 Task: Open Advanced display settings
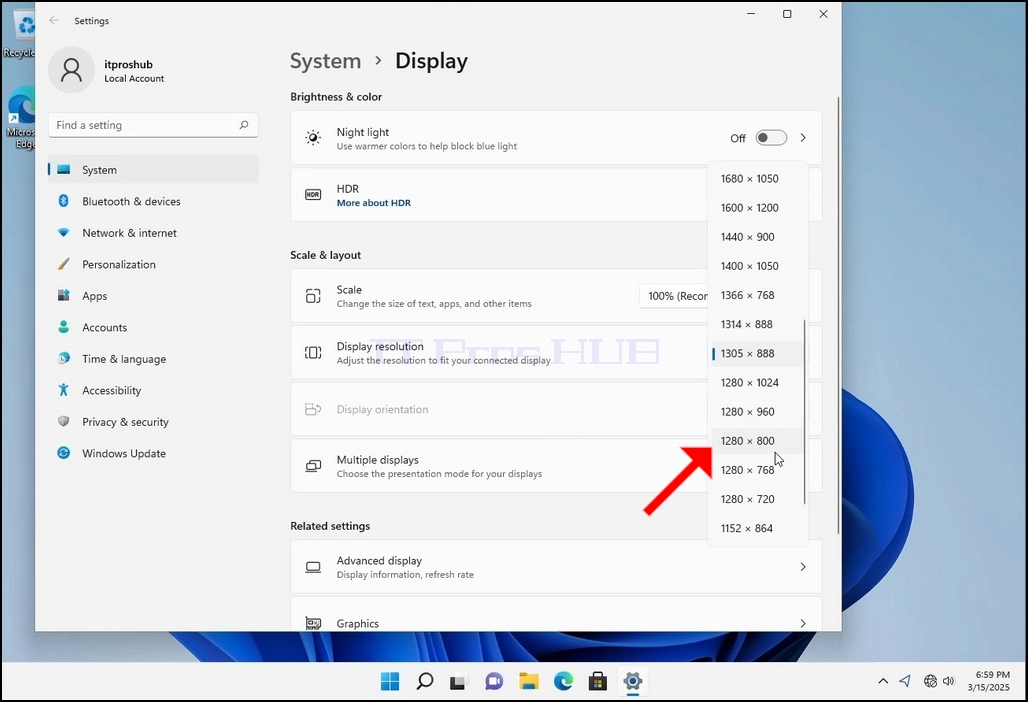(556, 567)
